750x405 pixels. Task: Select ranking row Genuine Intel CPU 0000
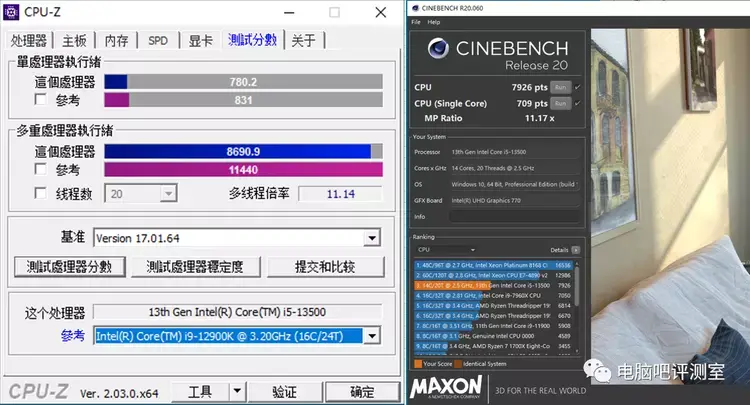coord(493,336)
